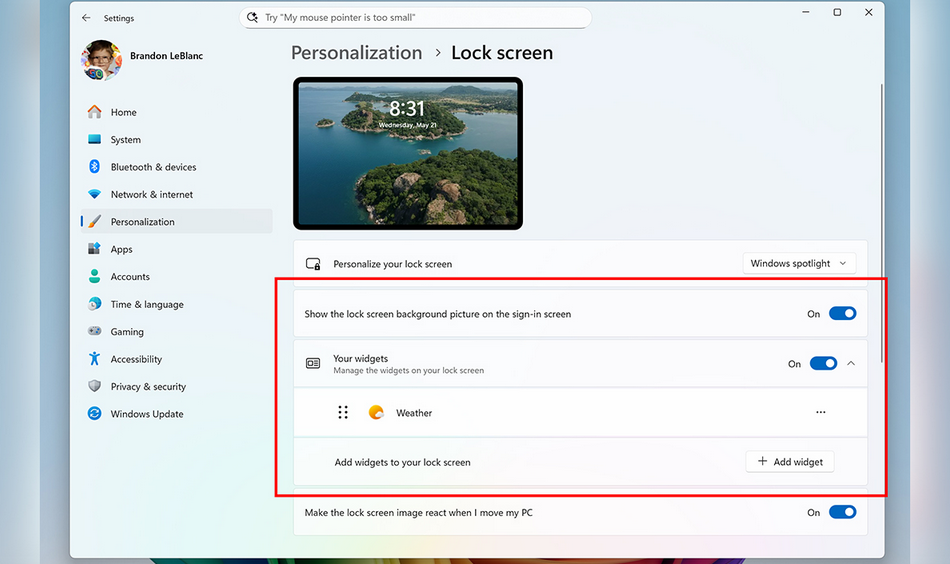Open Brandon LeBlanc's profile picture
Image resolution: width=950 pixels, height=564 pixels.
[x=101, y=60]
